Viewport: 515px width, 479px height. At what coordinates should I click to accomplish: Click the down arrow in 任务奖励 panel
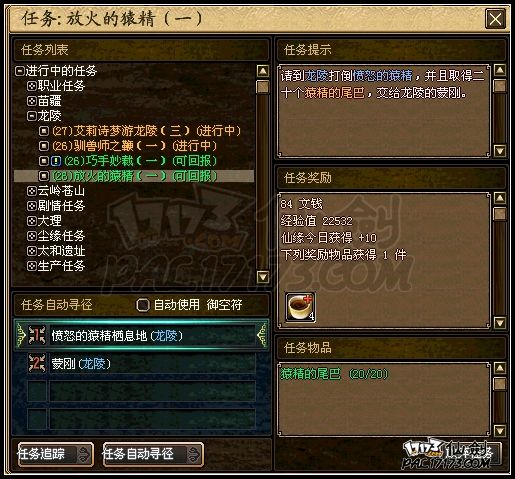pos(500,322)
